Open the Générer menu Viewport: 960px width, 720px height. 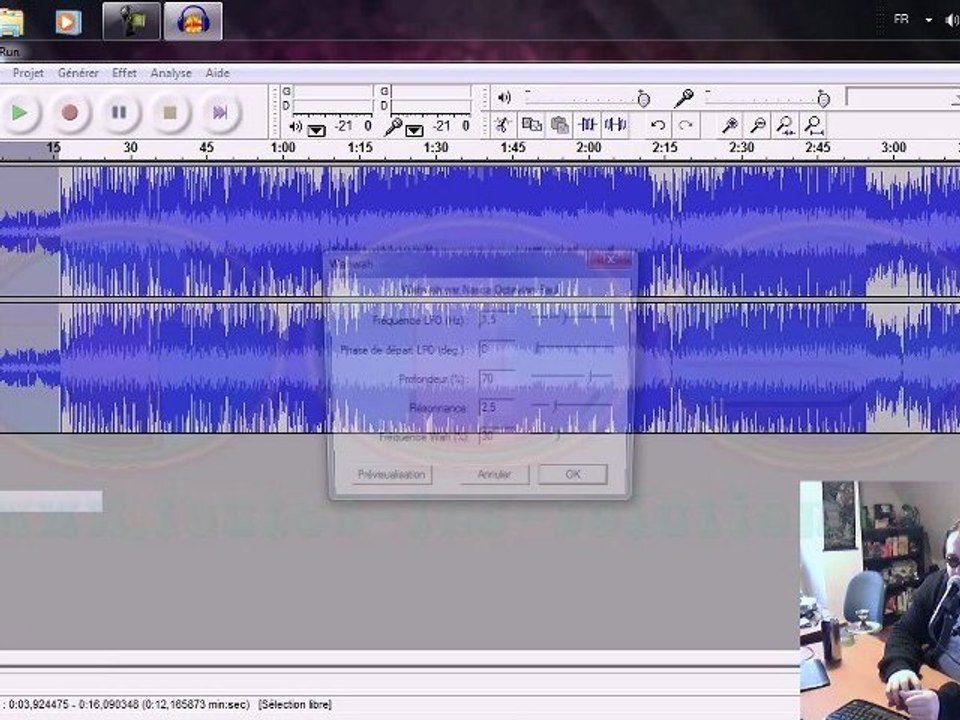point(78,73)
